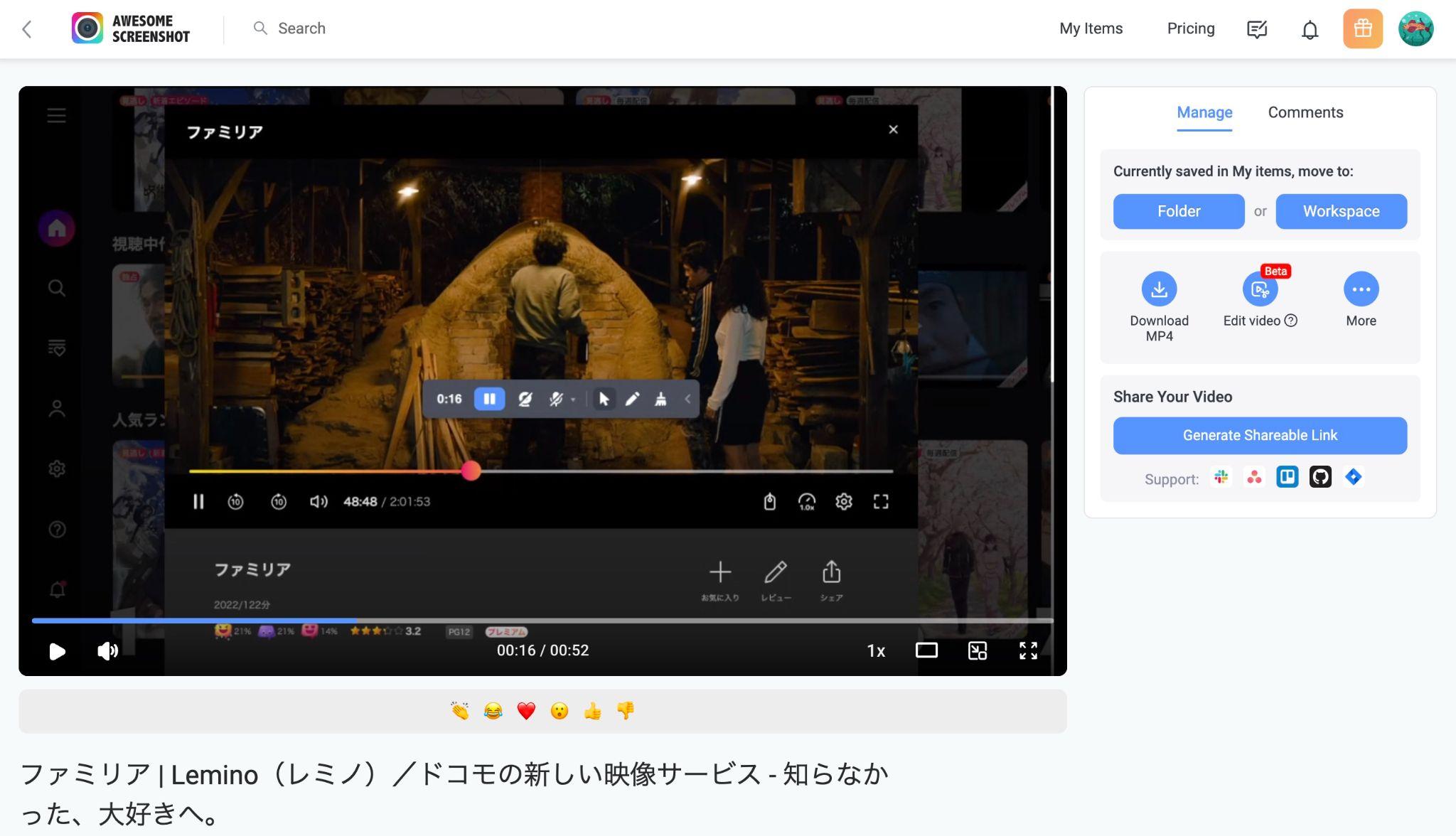Open the Awesome Screenshot logo home
The width and height of the screenshot is (1456, 836).
click(x=131, y=28)
